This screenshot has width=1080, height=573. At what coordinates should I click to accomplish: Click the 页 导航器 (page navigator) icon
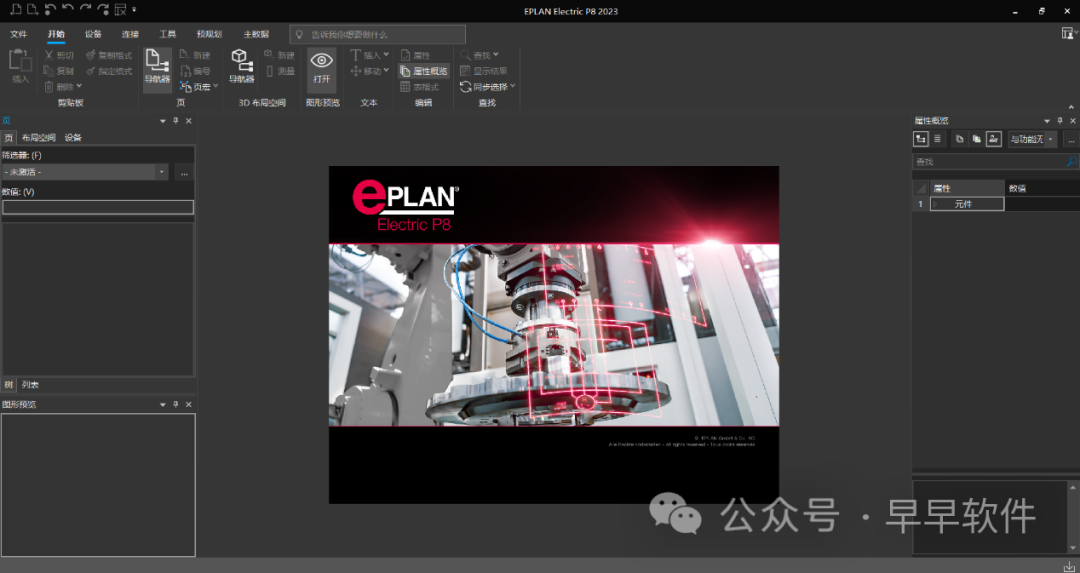click(x=157, y=66)
